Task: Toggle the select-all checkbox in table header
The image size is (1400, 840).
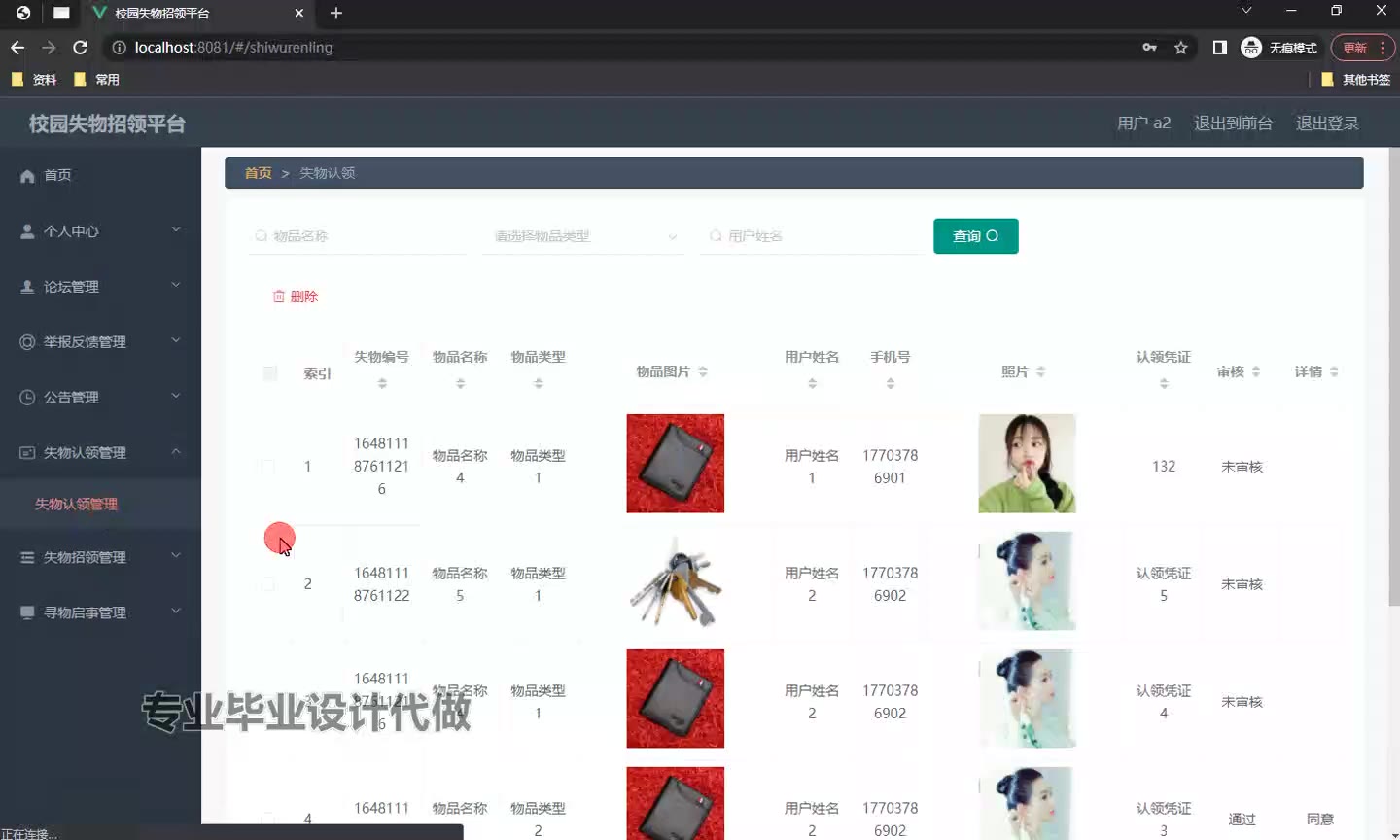Action: (x=270, y=373)
